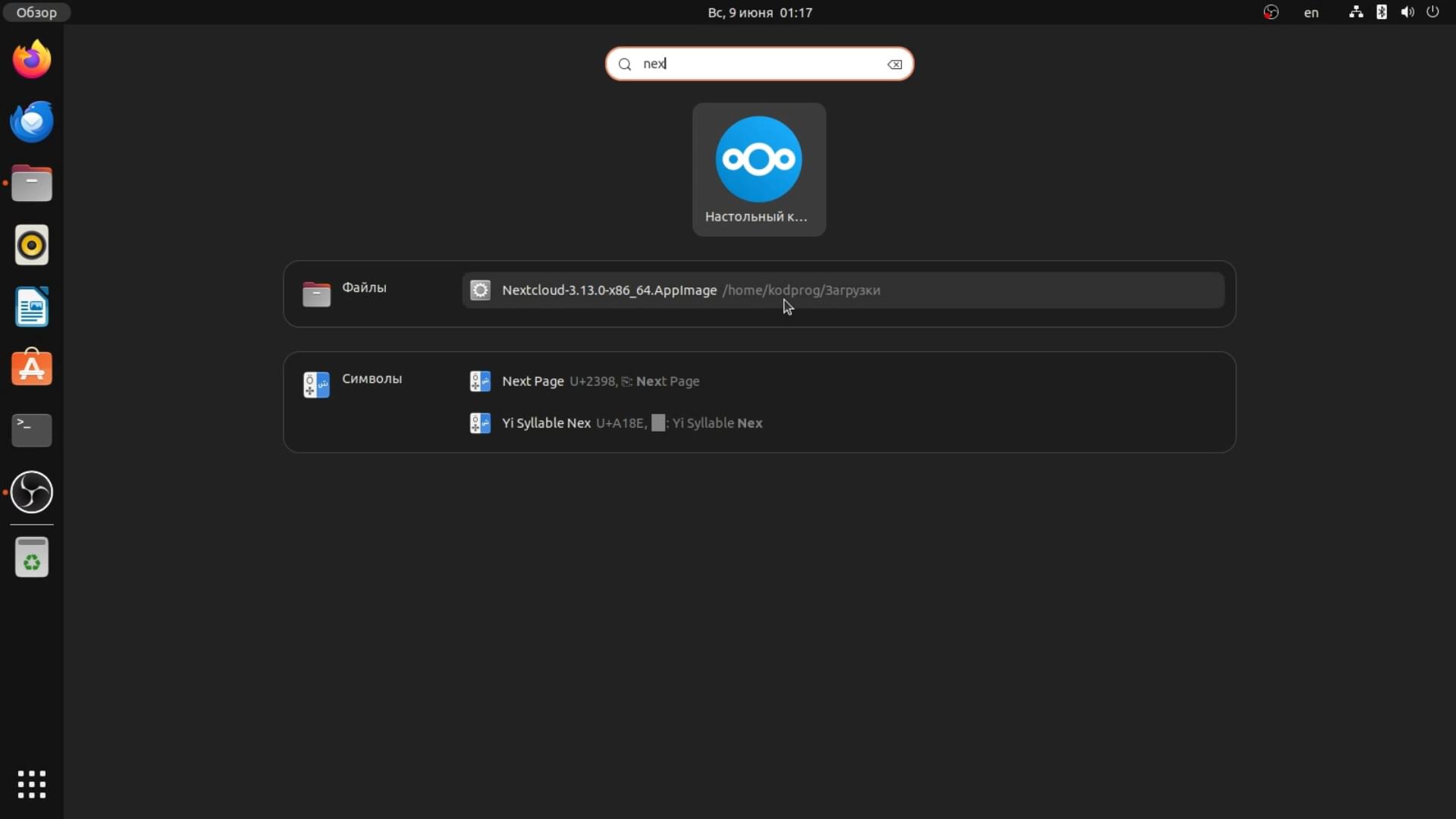Image resolution: width=1456 pixels, height=819 pixels.
Task: Open the Characters search provider icon
Action: 316,384
